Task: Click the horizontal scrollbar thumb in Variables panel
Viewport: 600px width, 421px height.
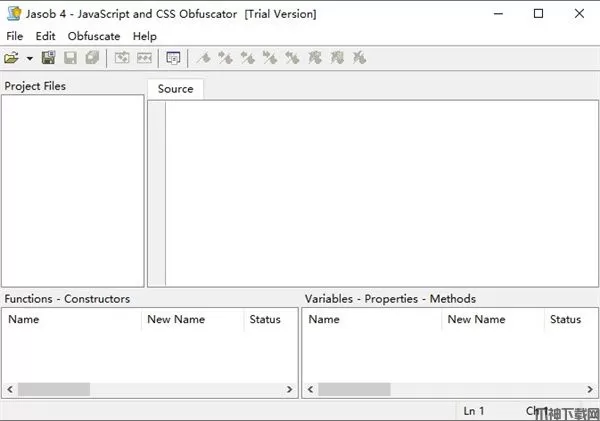Action: click(x=354, y=389)
